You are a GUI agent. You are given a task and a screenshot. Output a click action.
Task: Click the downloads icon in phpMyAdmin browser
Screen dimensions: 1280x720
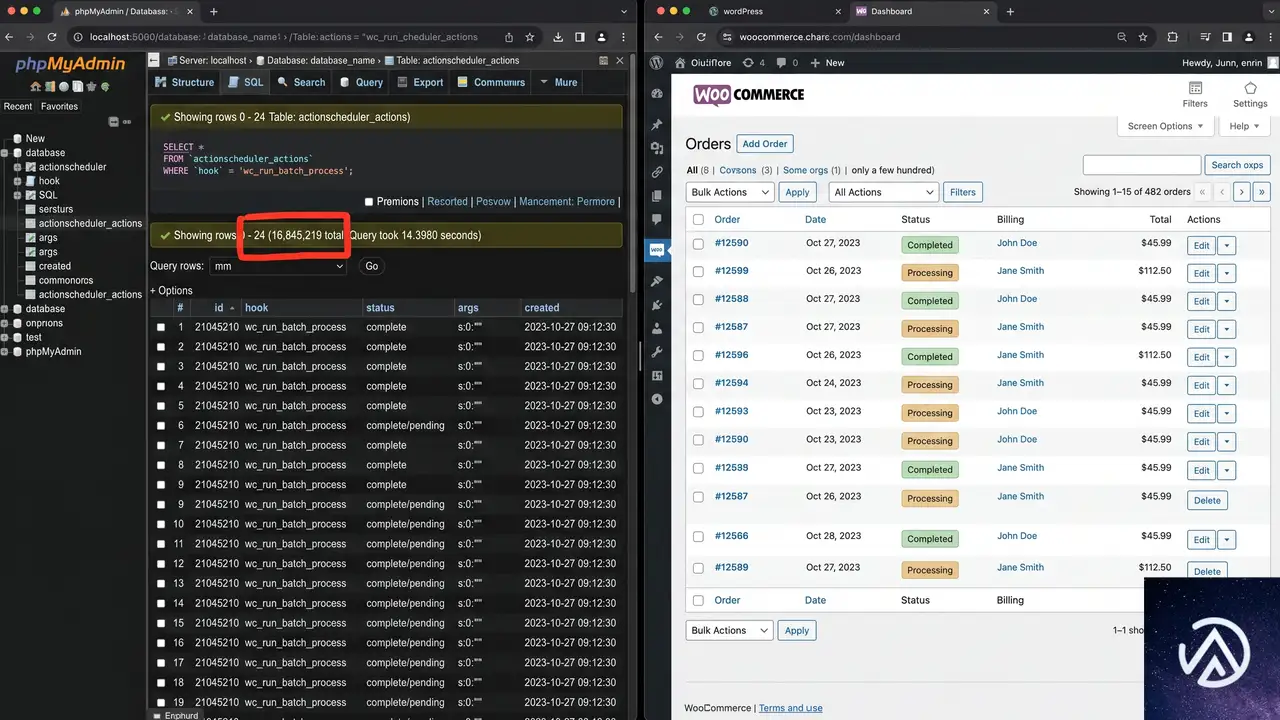pyautogui.click(x=557, y=37)
